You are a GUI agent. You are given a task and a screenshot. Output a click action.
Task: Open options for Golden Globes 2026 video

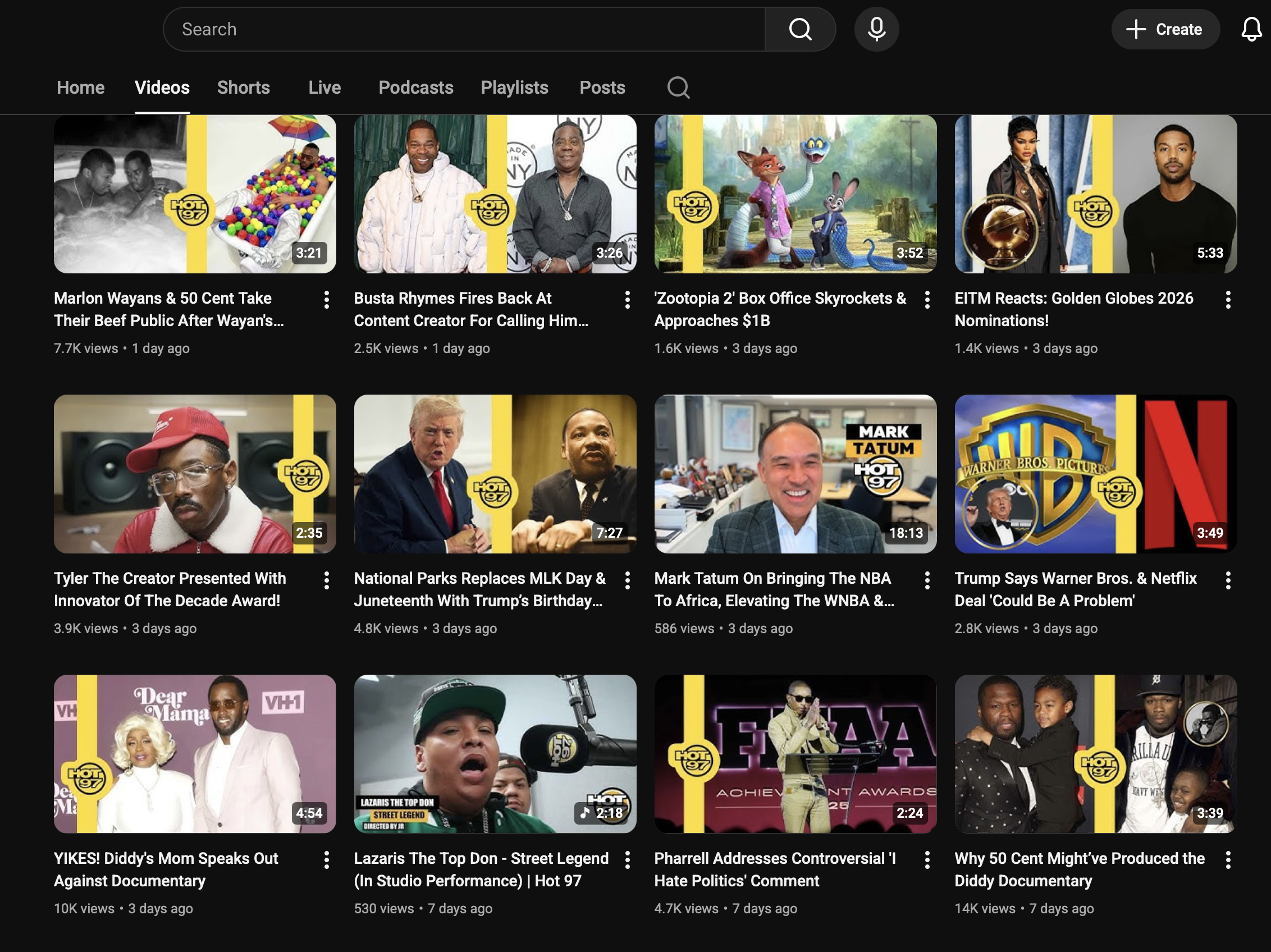(1227, 299)
